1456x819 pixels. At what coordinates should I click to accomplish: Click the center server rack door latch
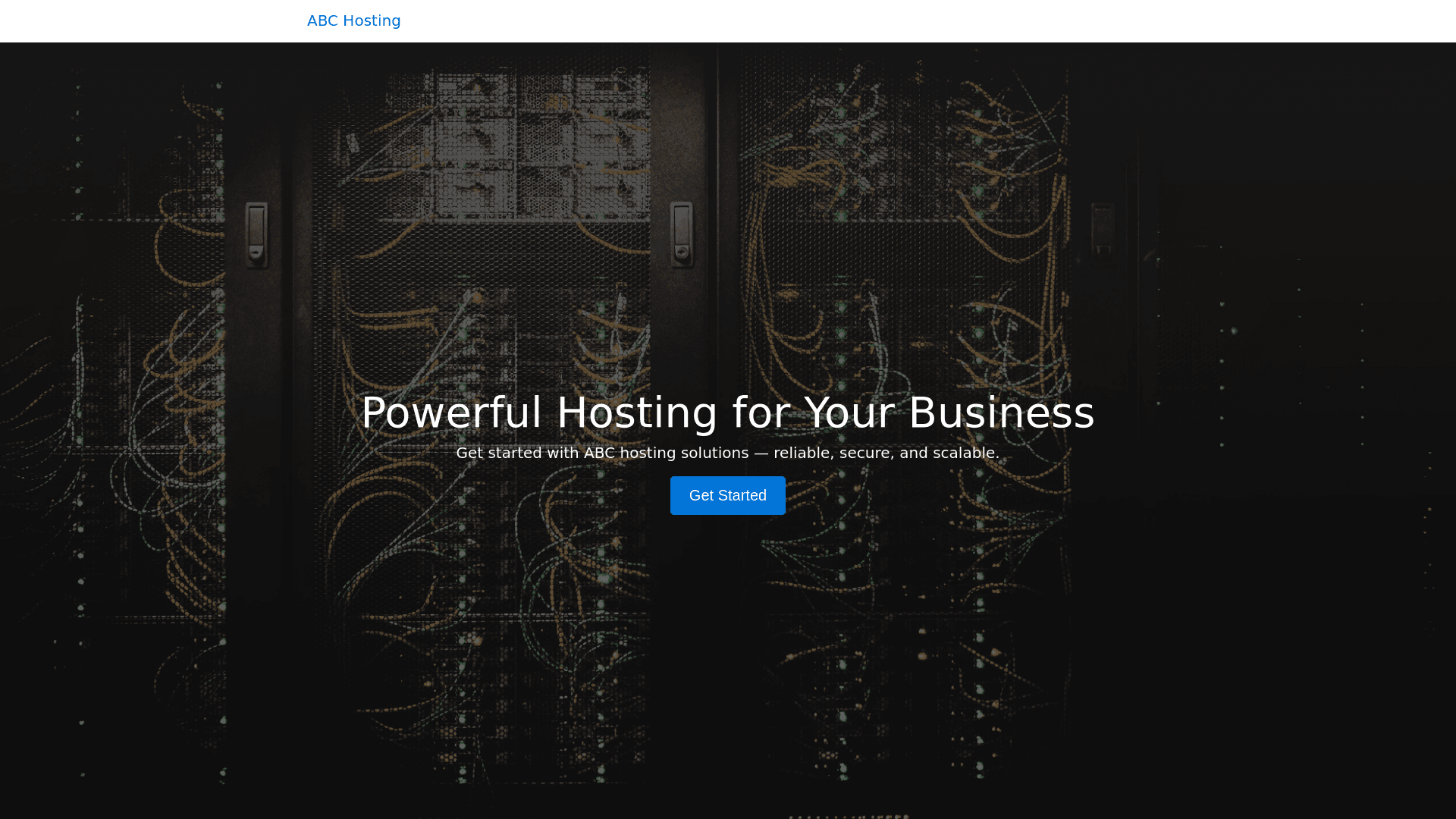[x=682, y=234]
